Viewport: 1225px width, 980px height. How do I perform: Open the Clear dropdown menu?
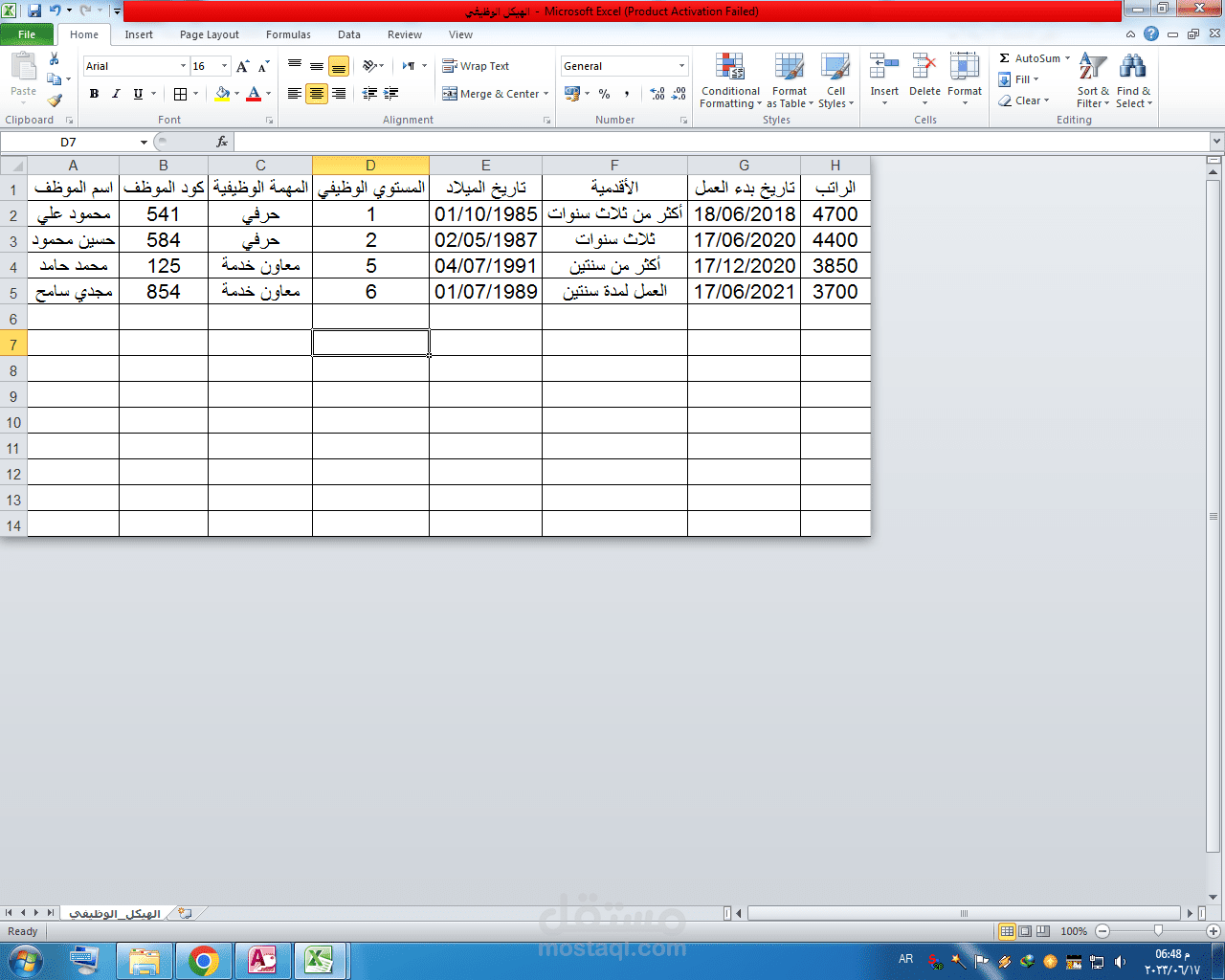[x=1024, y=100]
